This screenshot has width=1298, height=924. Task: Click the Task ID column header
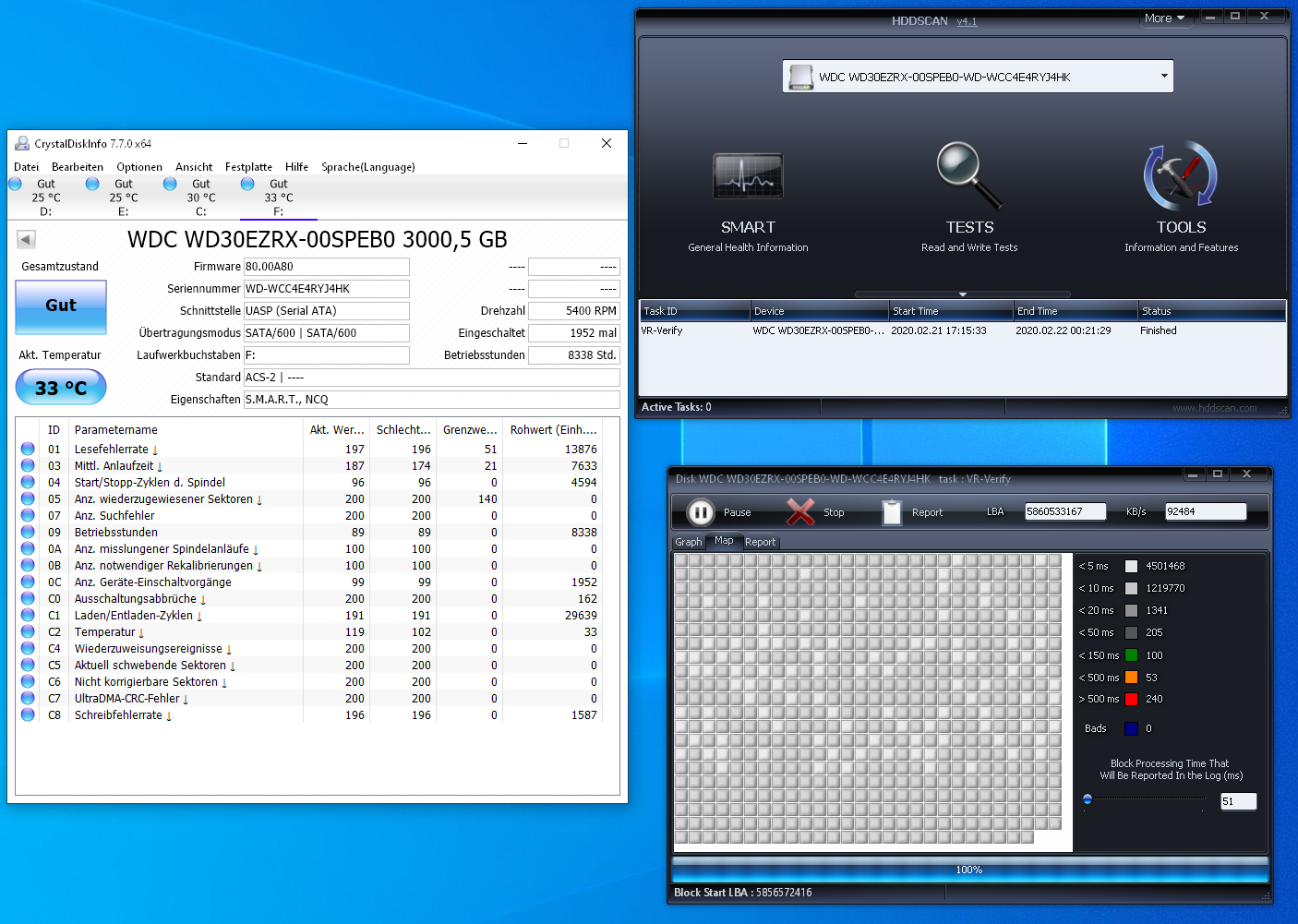point(694,311)
